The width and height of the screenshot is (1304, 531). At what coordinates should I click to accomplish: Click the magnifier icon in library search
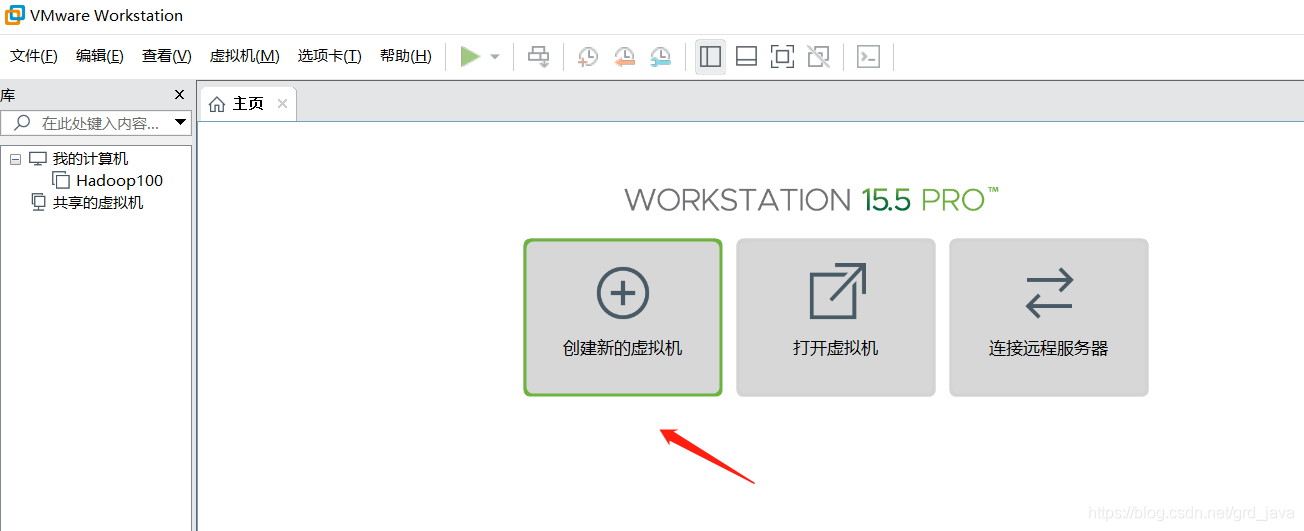click(x=22, y=123)
